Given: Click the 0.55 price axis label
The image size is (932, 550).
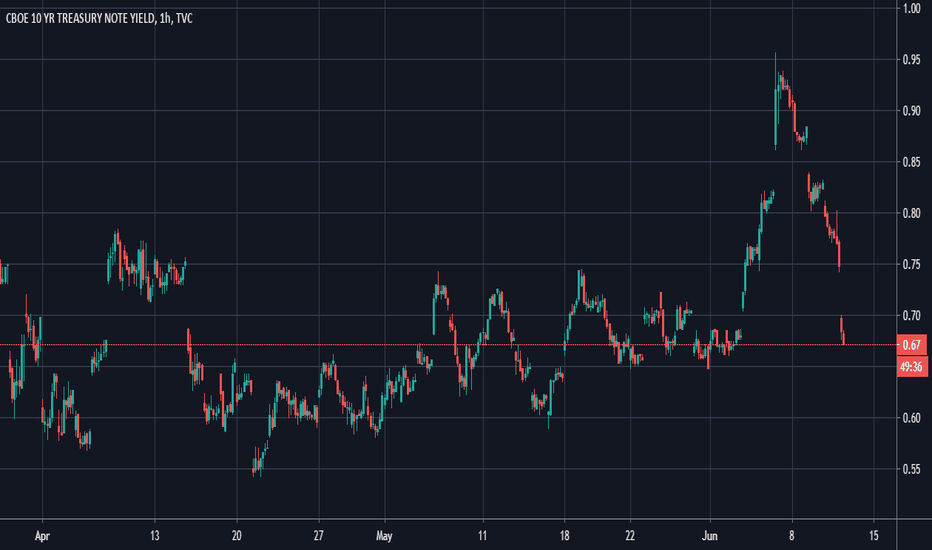Looking at the screenshot, I should 912,469.
